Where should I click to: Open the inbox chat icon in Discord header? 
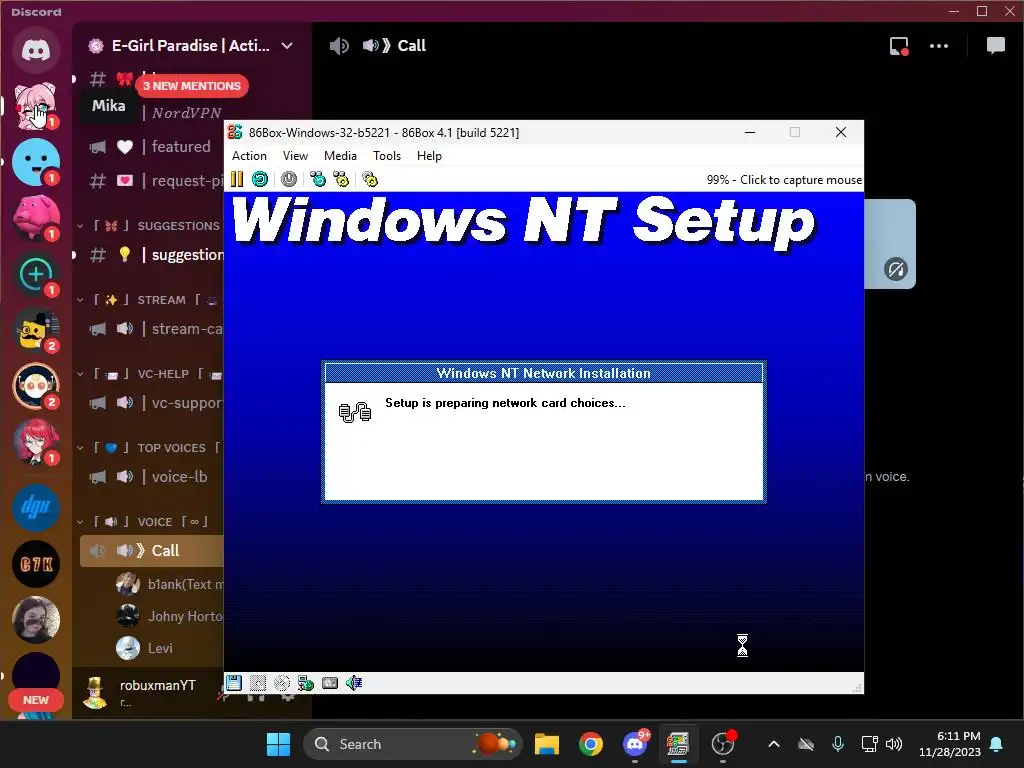point(995,46)
